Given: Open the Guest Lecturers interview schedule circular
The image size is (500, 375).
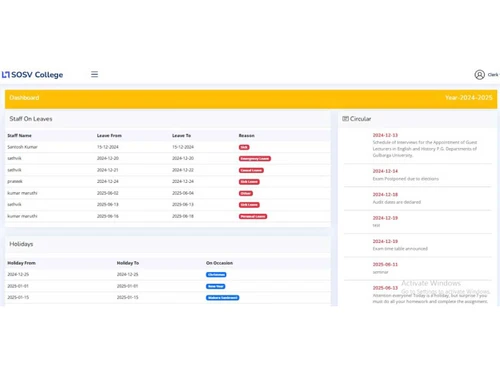Looking at the screenshot, I should [425, 149].
